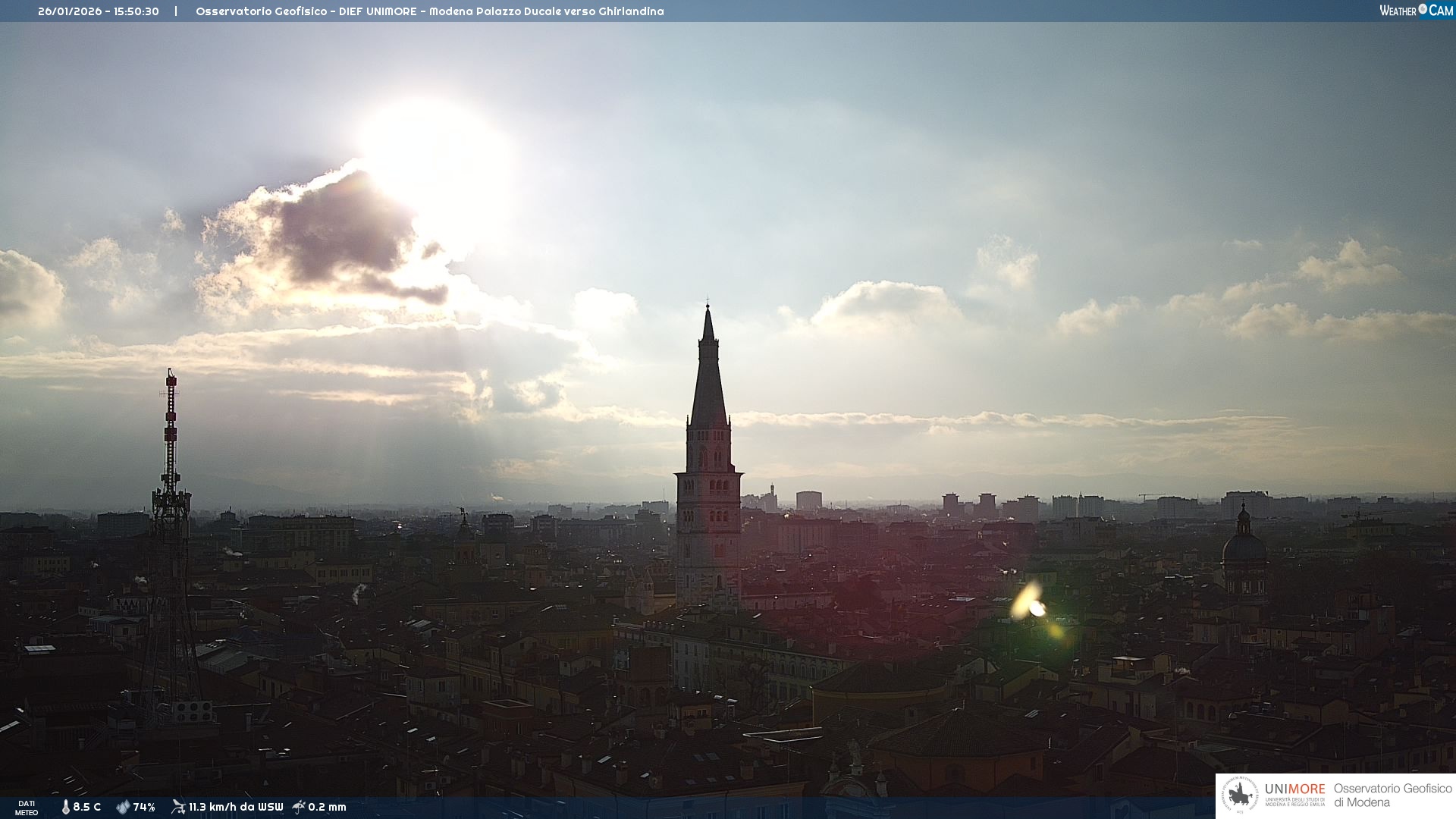Click the WeatherCAM logo
Screen dimensions: 1456x819
(1416, 11)
